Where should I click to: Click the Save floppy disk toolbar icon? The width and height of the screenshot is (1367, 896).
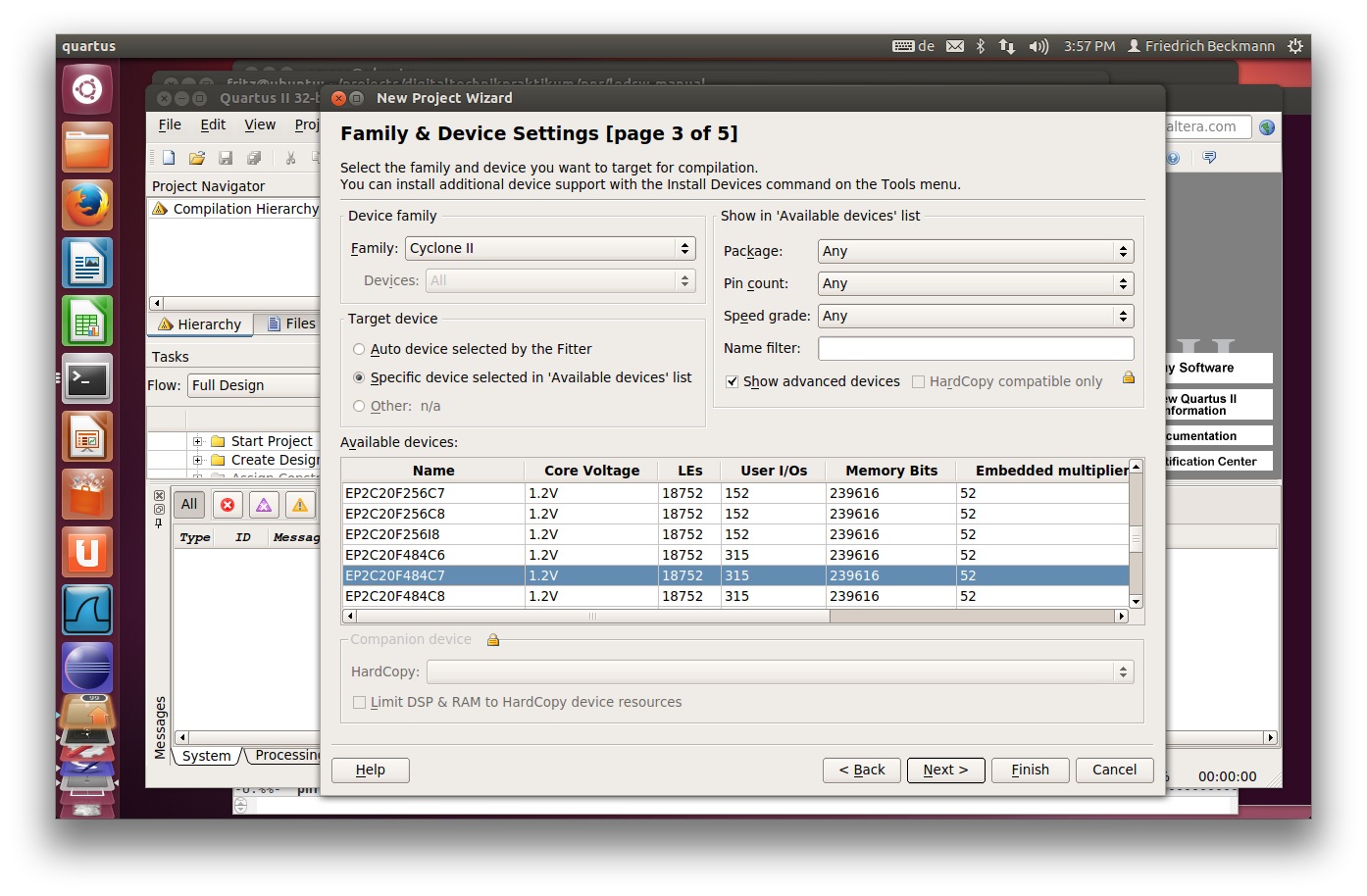click(x=226, y=158)
